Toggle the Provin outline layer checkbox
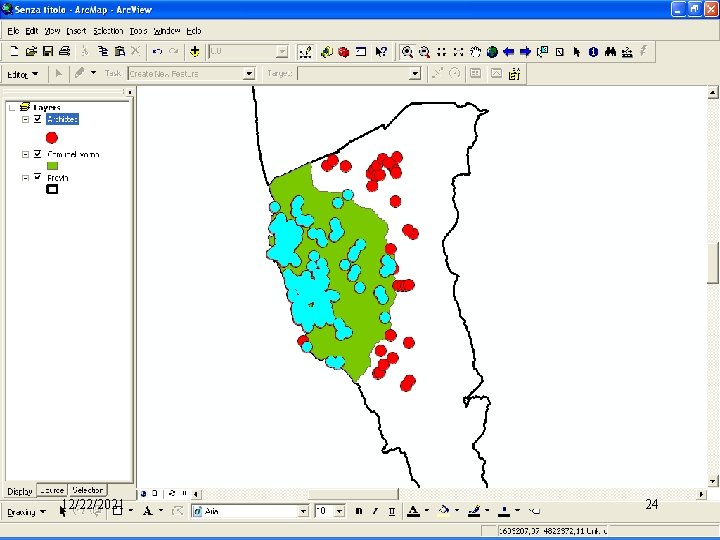Image resolution: width=720 pixels, height=540 pixels. [38, 177]
